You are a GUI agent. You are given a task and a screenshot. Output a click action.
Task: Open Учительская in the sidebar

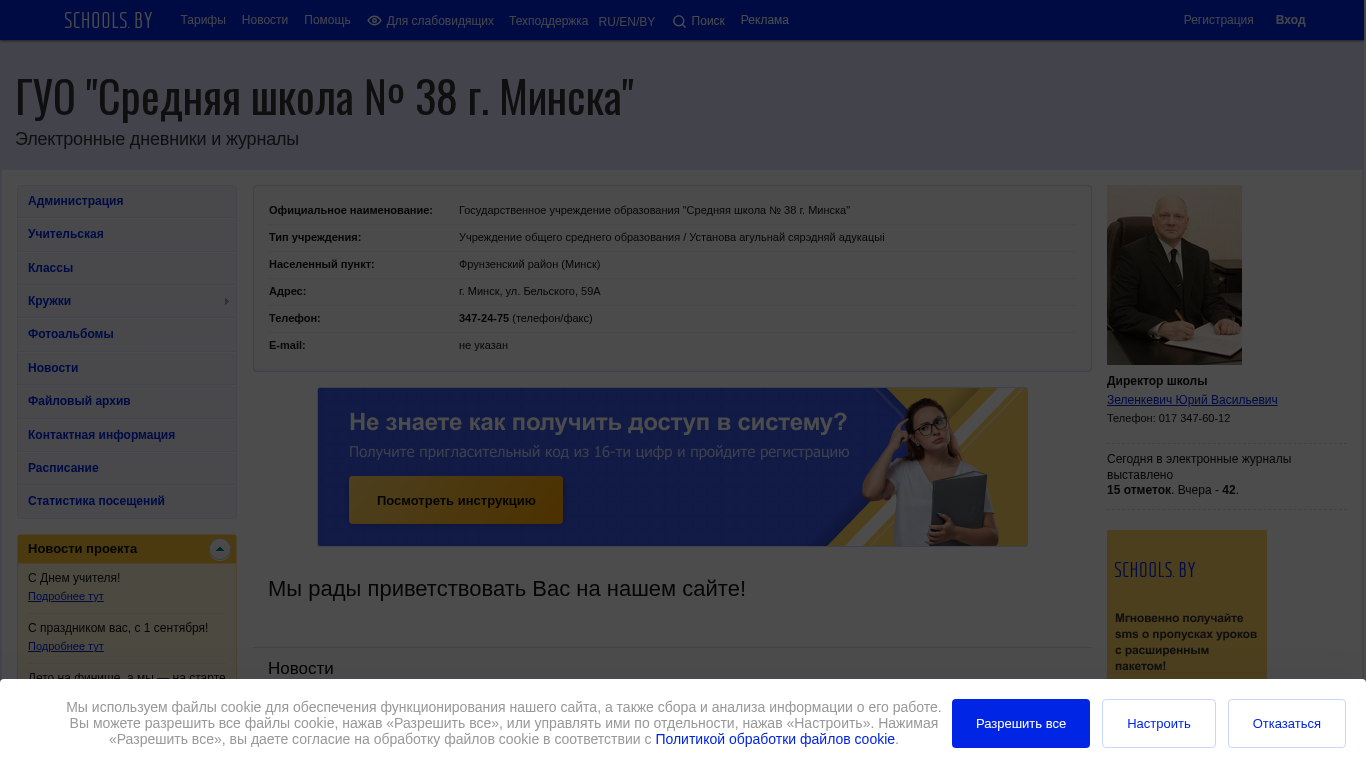click(127, 234)
